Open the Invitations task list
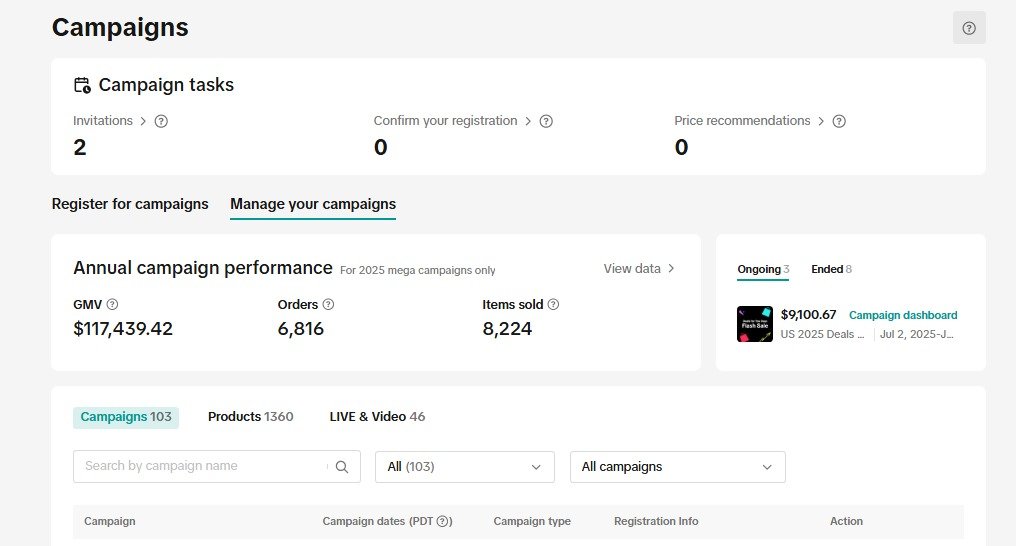This screenshot has width=1016, height=546. point(109,121)
